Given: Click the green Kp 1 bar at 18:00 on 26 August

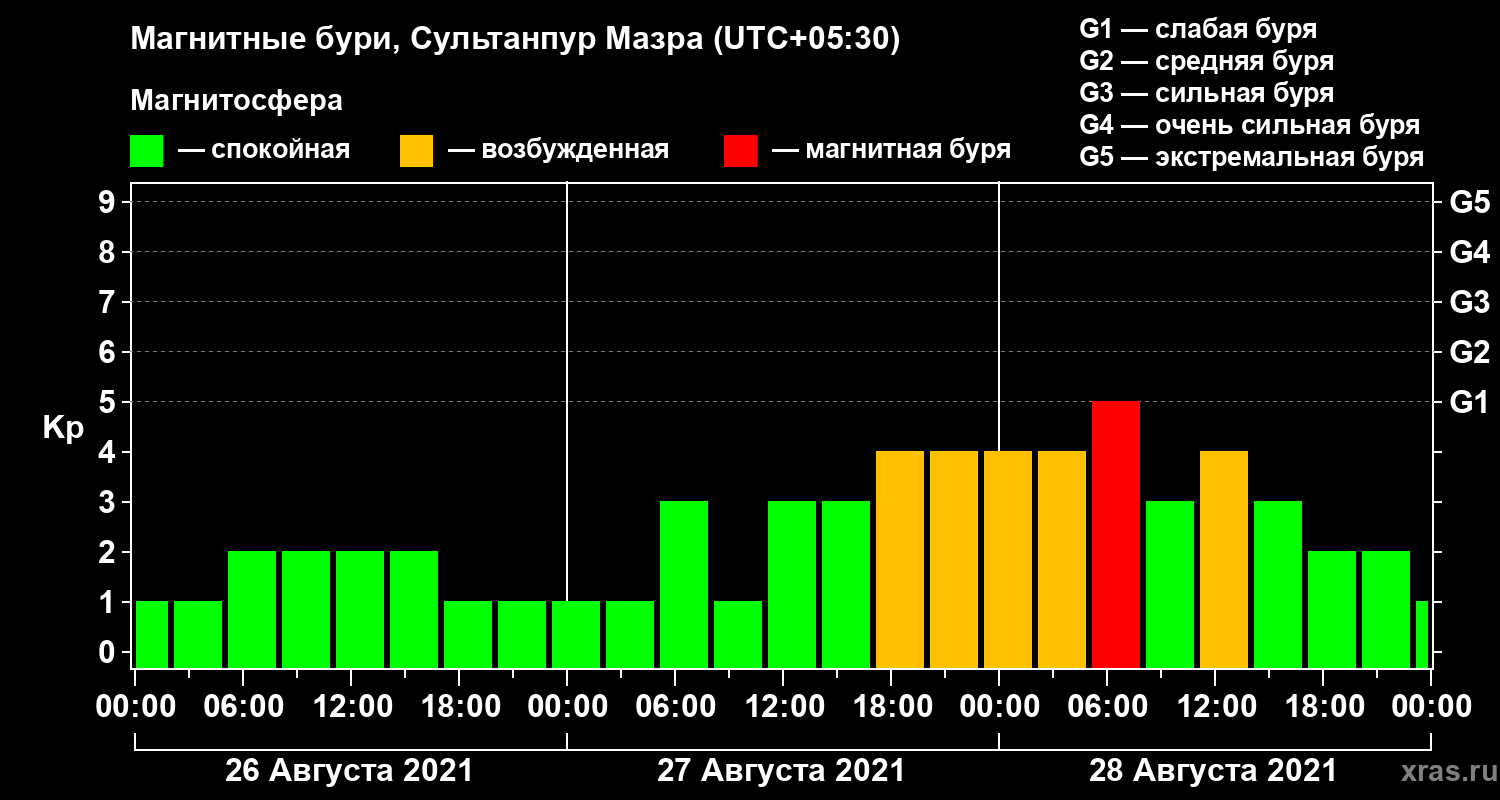Looking at the screenshot, I should (468, 634).
